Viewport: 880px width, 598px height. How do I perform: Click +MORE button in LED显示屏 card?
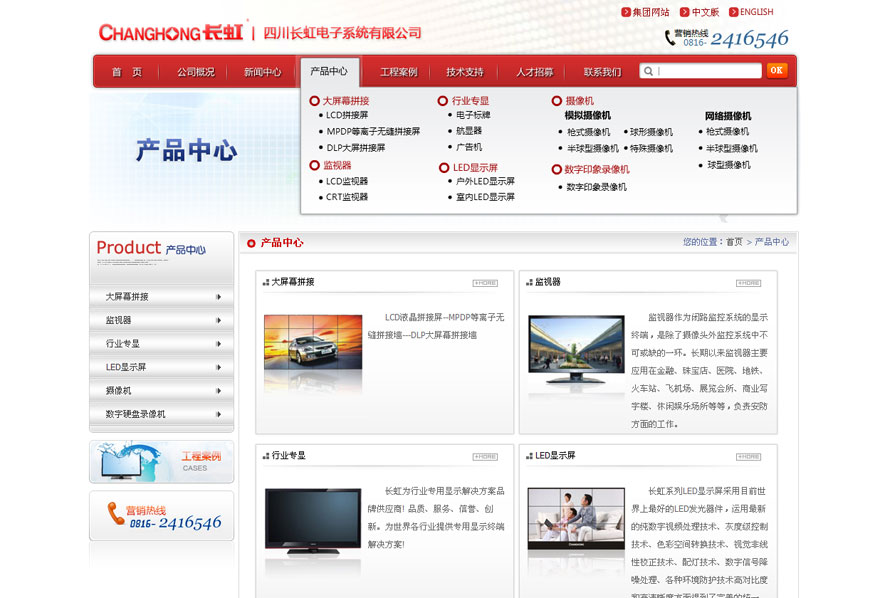(749, 457)
